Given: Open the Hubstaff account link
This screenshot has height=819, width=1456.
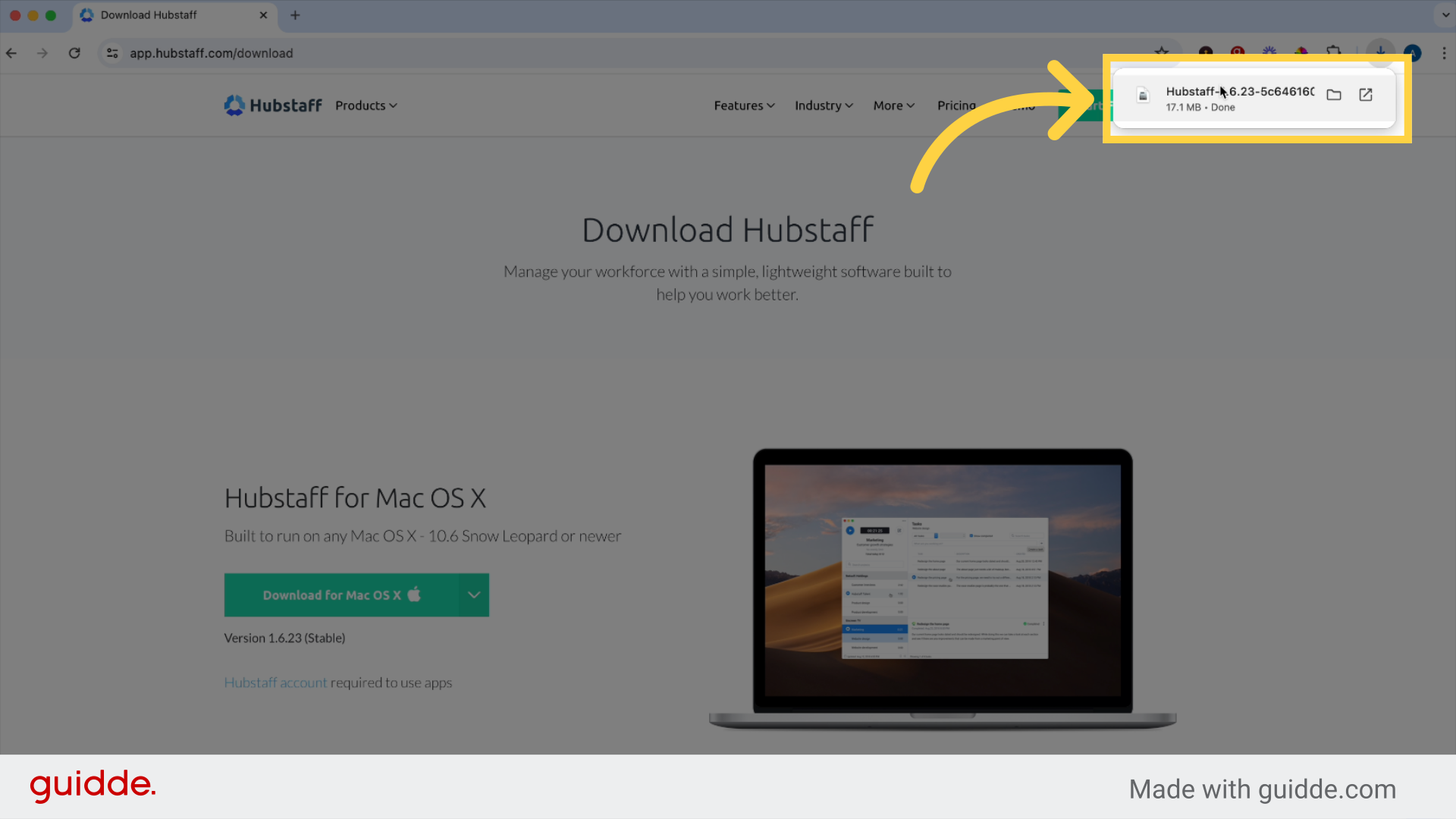Looking at the screenshot, I should 275,682.
